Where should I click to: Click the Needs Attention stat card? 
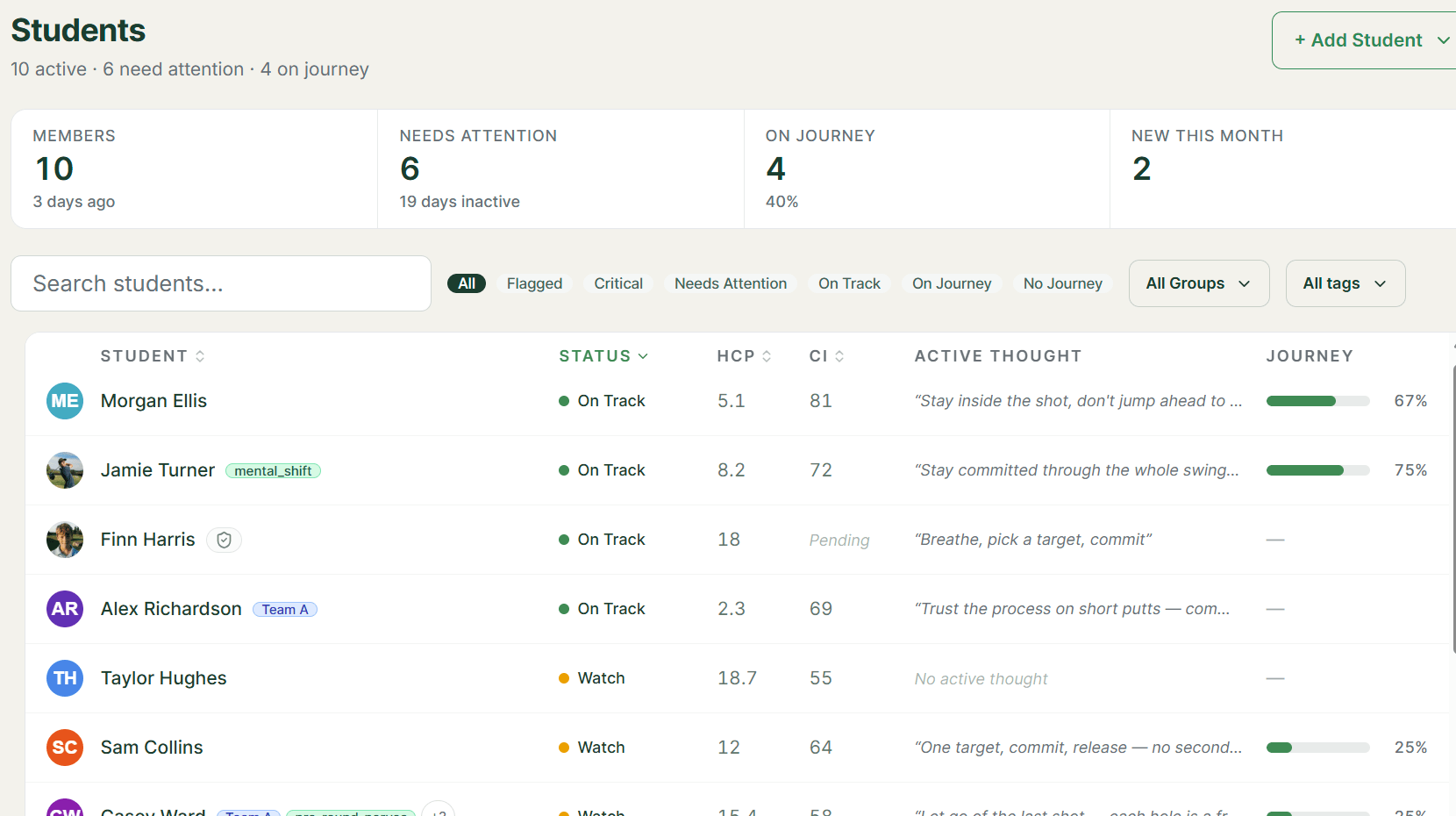pos(561,169)
